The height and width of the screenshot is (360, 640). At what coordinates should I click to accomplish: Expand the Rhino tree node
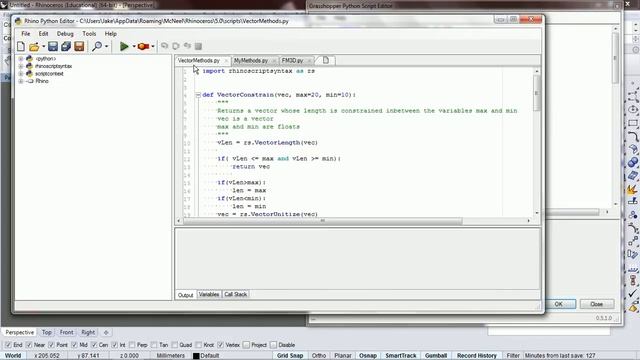click(x=21, y=81)
